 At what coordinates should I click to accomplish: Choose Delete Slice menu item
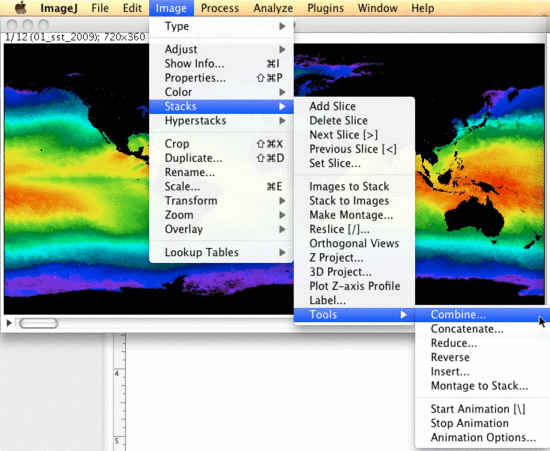click(x=354, y=121)
